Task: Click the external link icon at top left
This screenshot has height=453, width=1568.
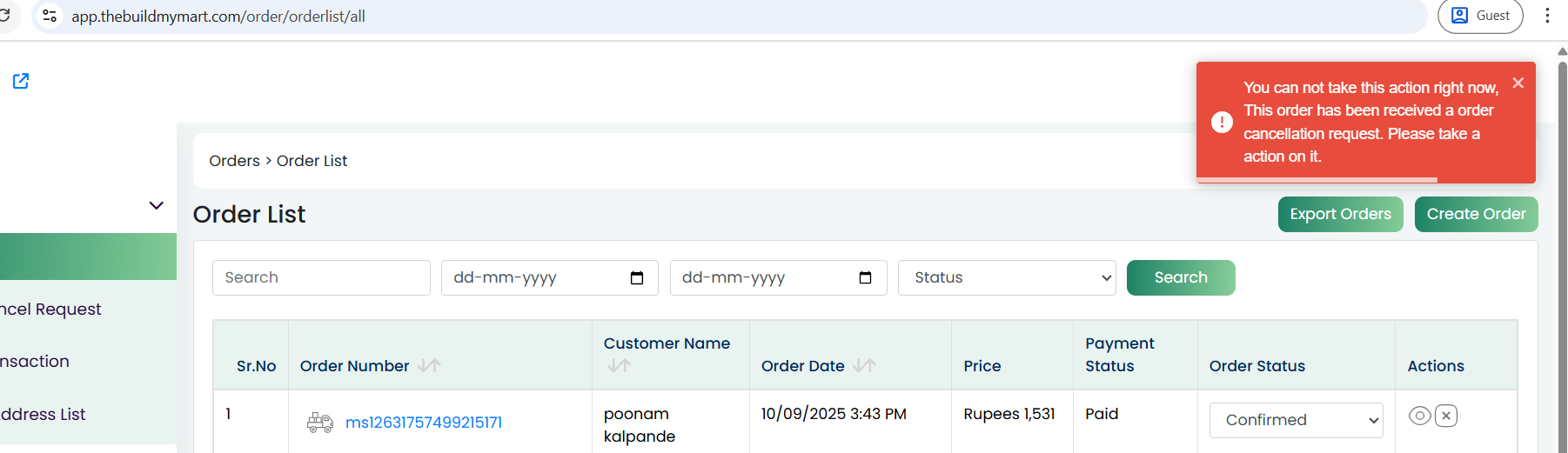Action: click(21, 81)
